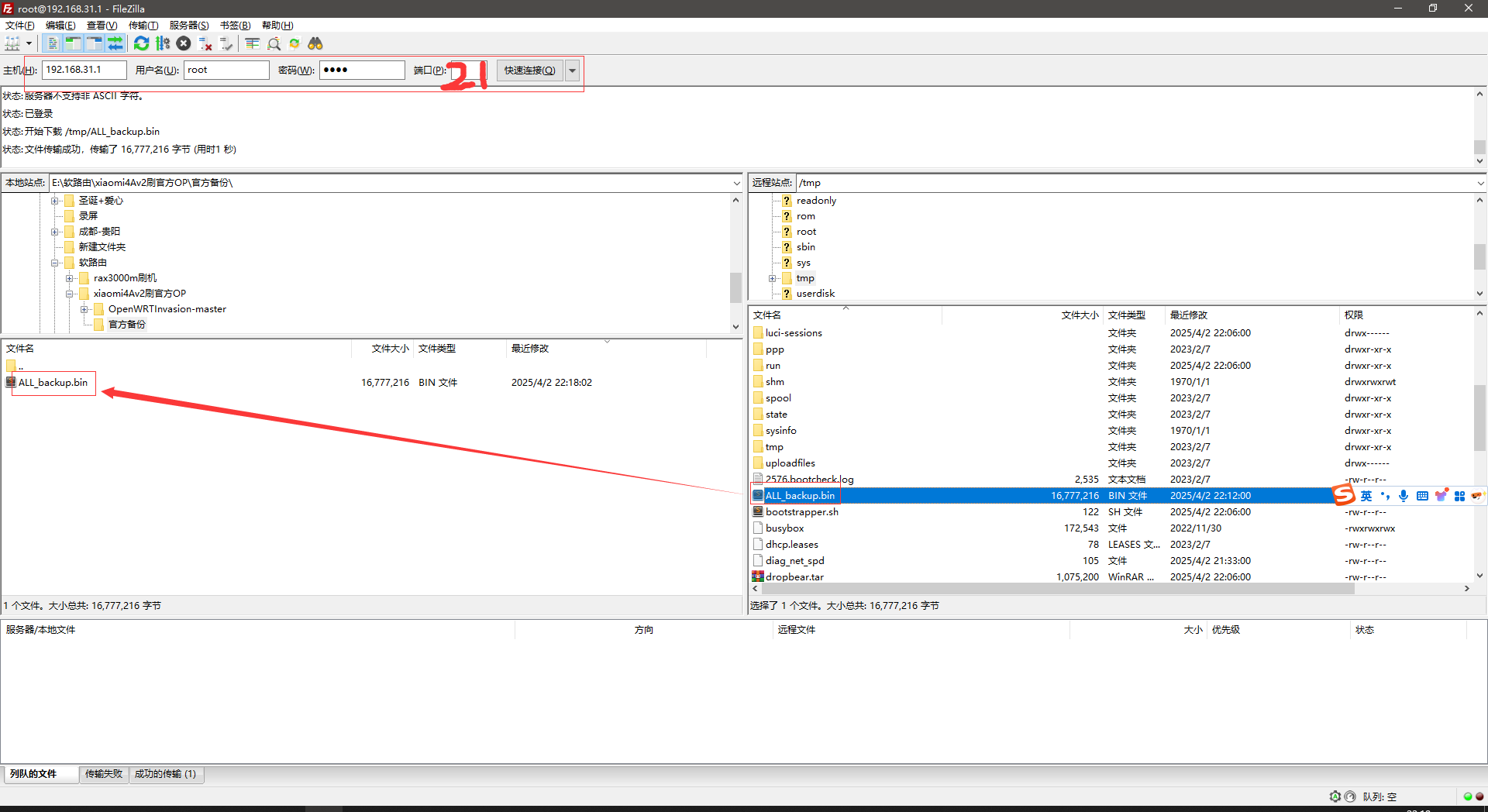Open the directory listing filters icon
This screenshot has width=1488, height=812.
pos(252,43)
